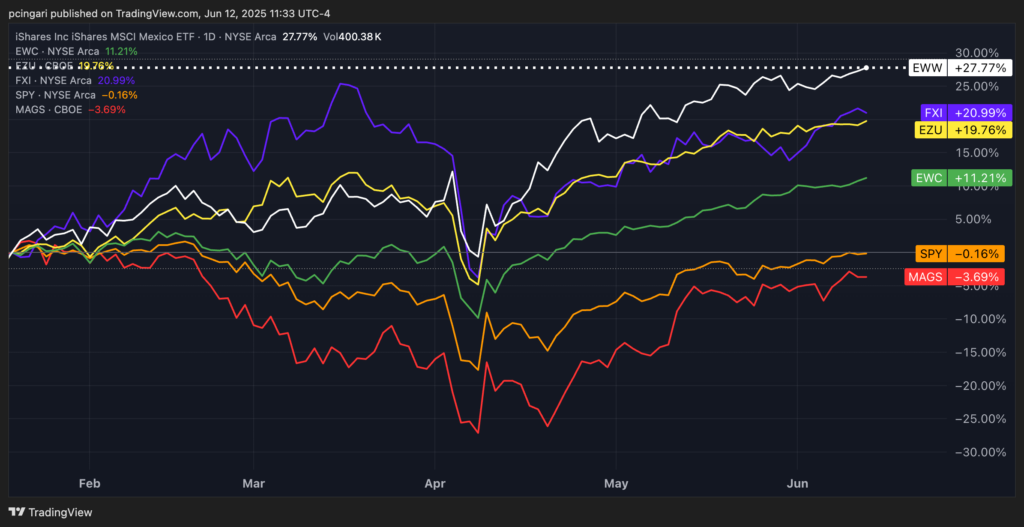Click the Mar label on time axis
Image resolution: width=1024 pixels, height=527 pixels.
coord(253,484)
